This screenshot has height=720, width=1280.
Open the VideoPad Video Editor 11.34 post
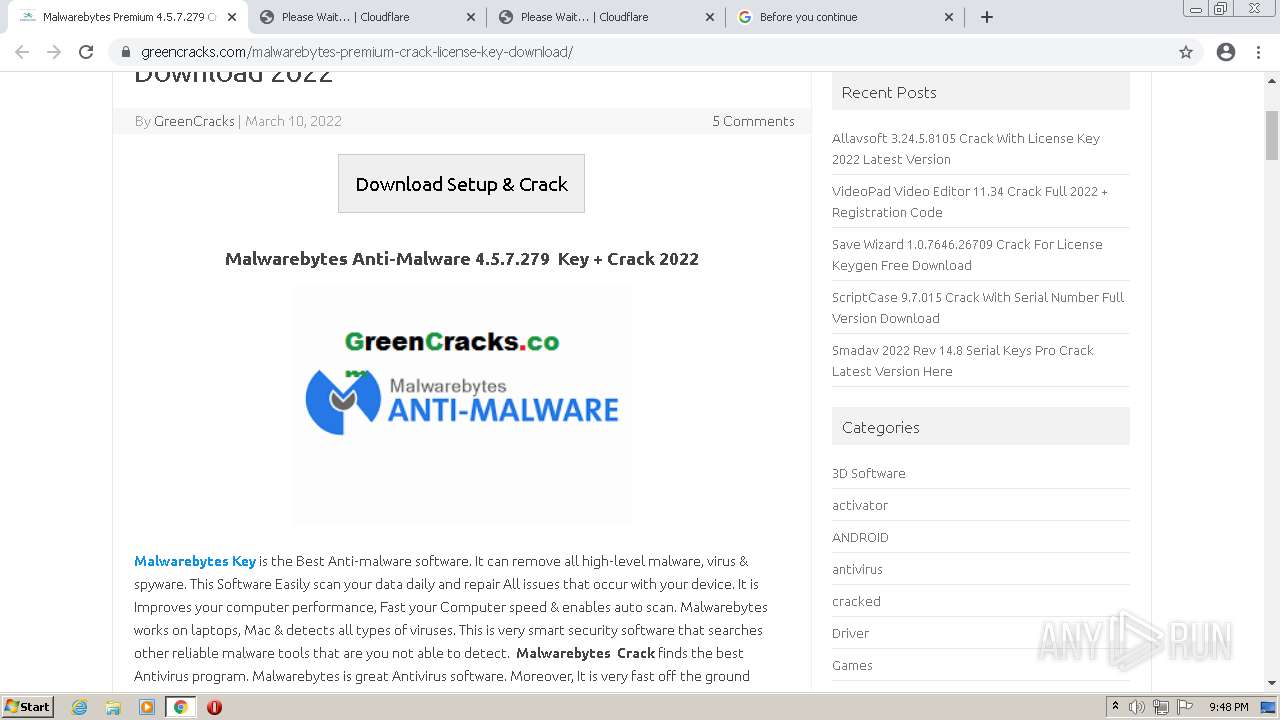970,202
